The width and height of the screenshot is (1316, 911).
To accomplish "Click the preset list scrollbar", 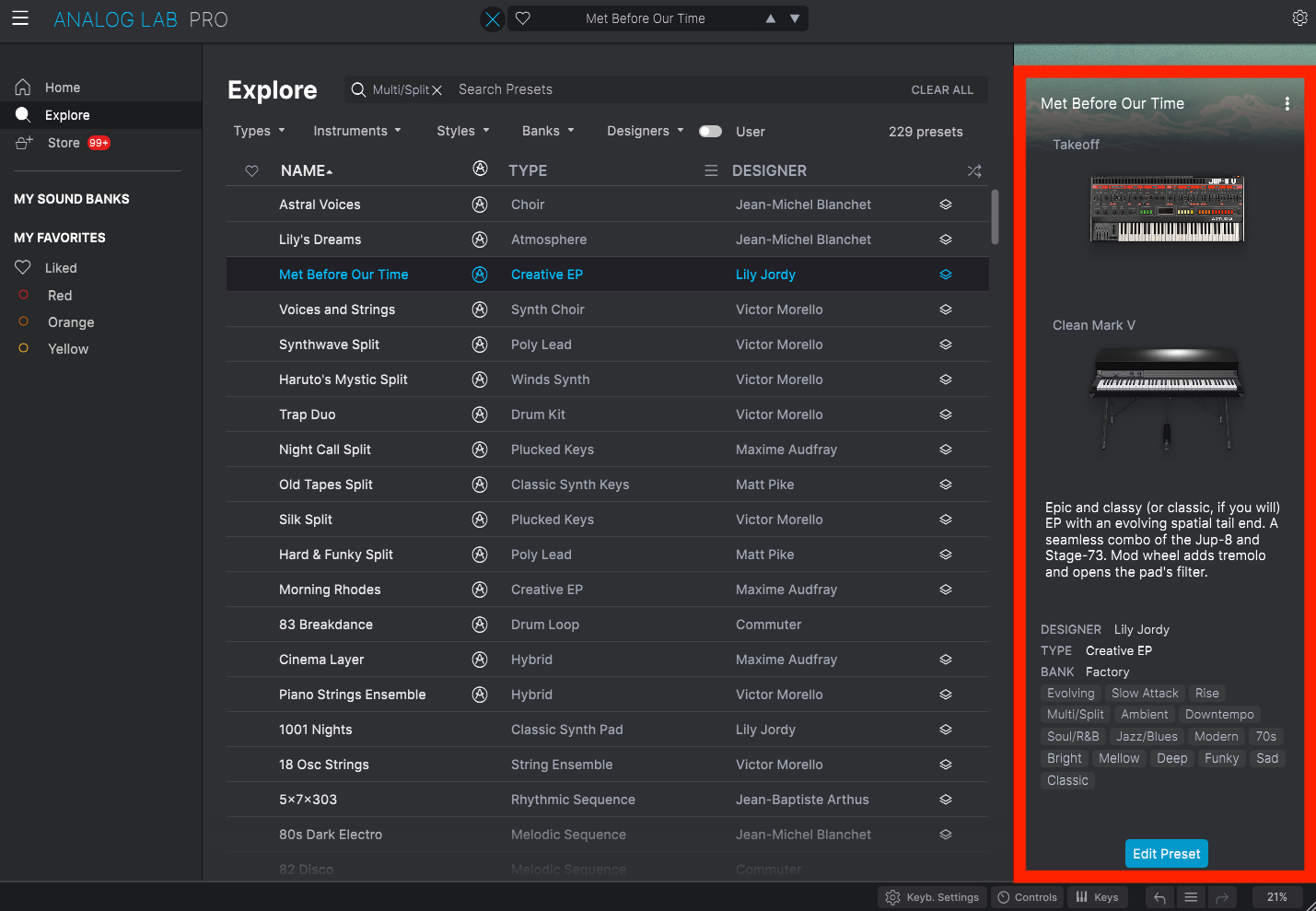I will (x=995, y=217).
